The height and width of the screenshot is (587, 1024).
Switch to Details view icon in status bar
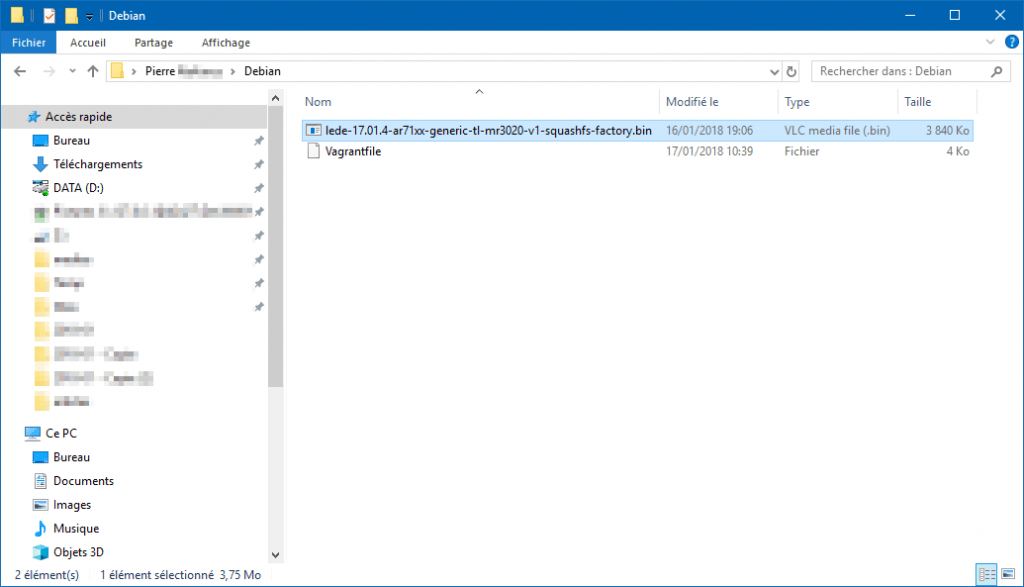(x=987, y=574)
